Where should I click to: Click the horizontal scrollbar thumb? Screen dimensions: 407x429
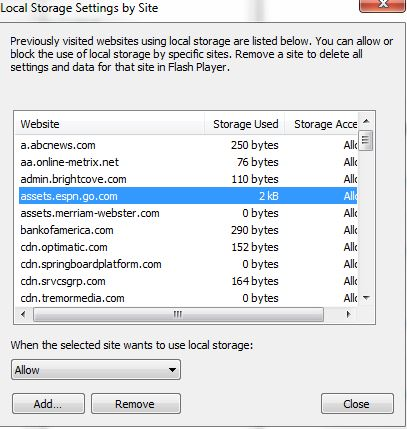178,314
